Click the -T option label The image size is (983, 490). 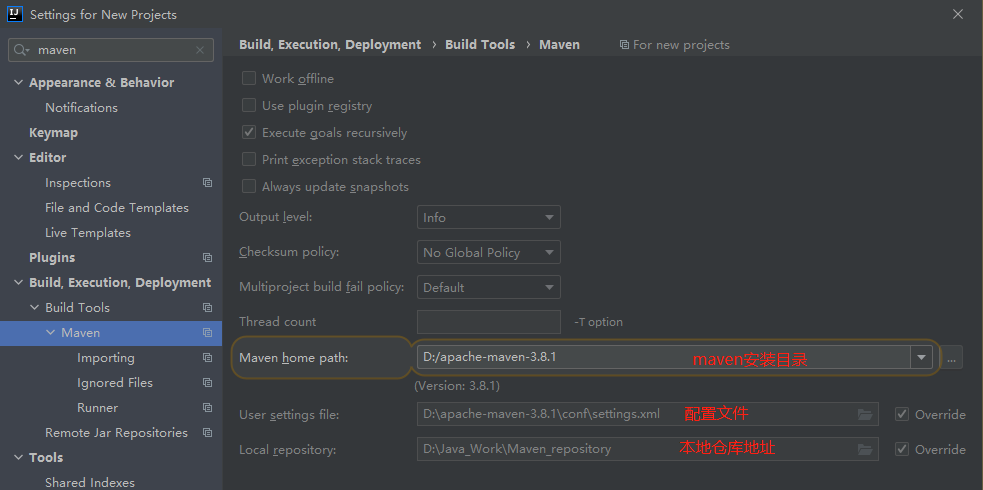point(598,322)
